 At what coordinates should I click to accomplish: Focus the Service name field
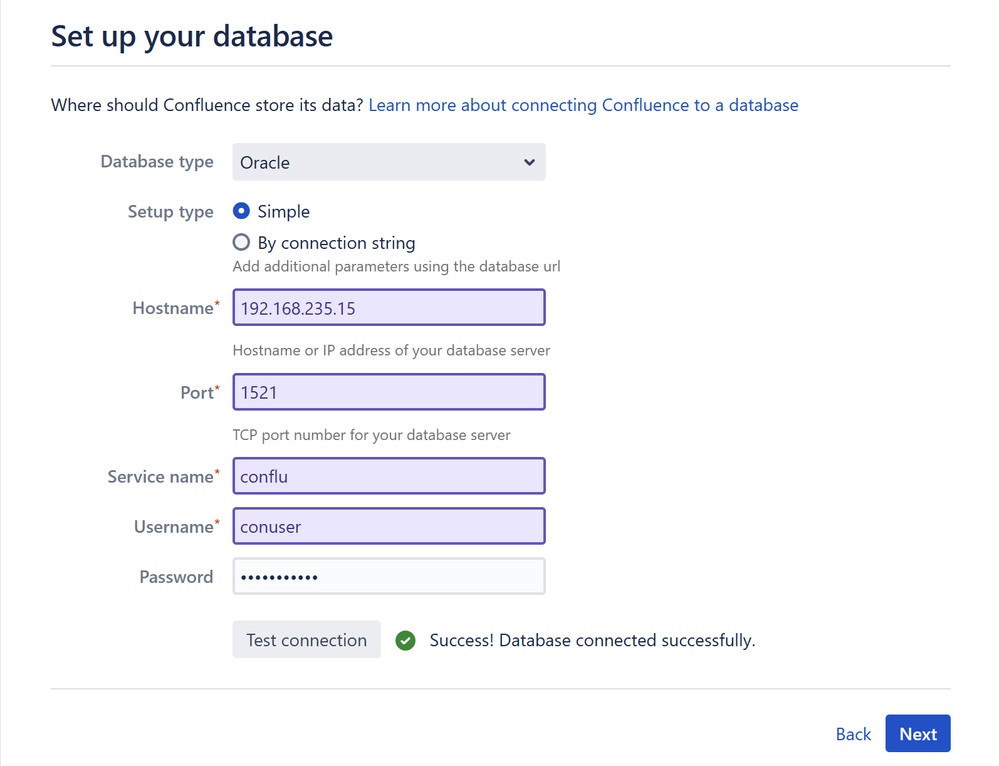click(389, 476)
